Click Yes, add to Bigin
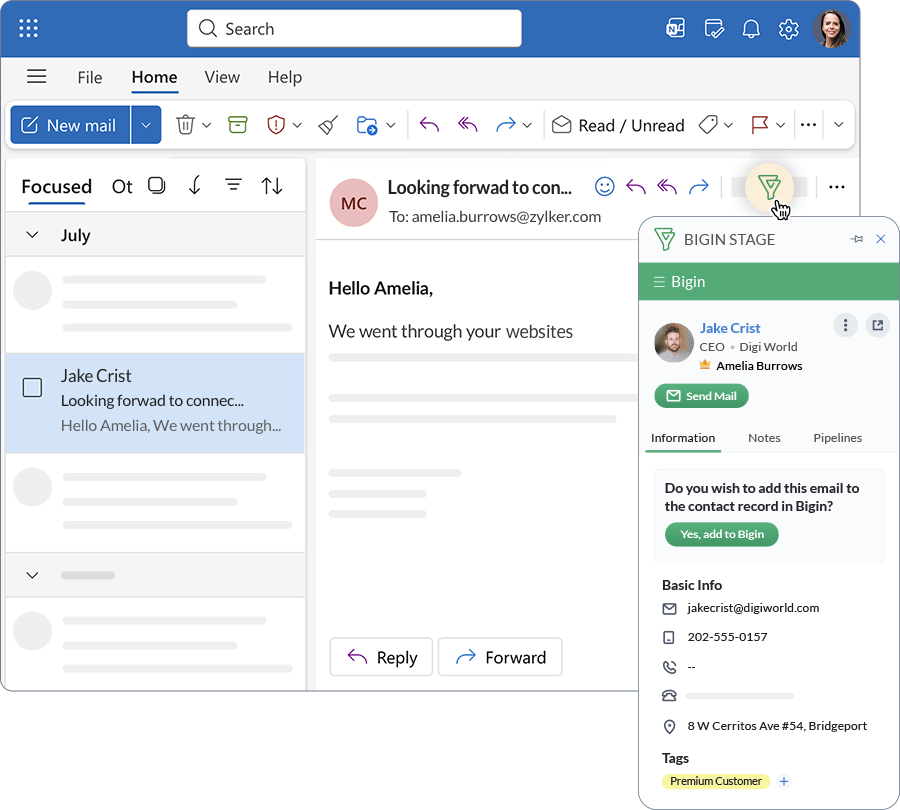 pos(721,534)
